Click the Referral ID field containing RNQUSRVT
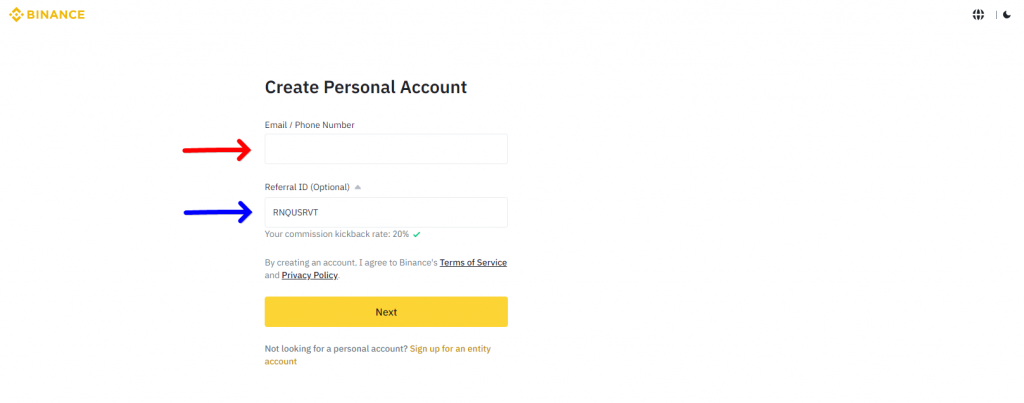This screenshot has width=1024, height=403. 386,212
